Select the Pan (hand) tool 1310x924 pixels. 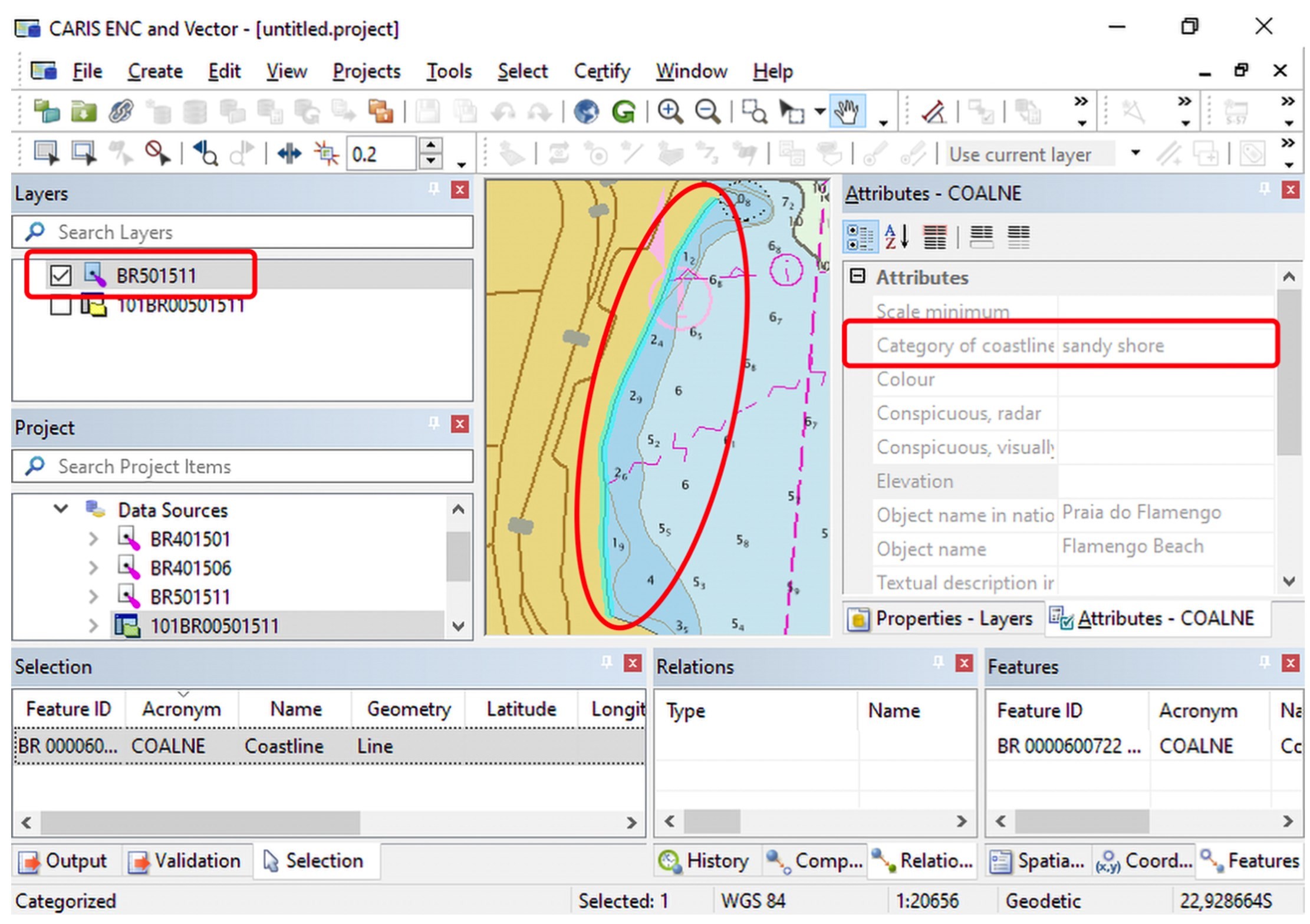click(847, 111)
